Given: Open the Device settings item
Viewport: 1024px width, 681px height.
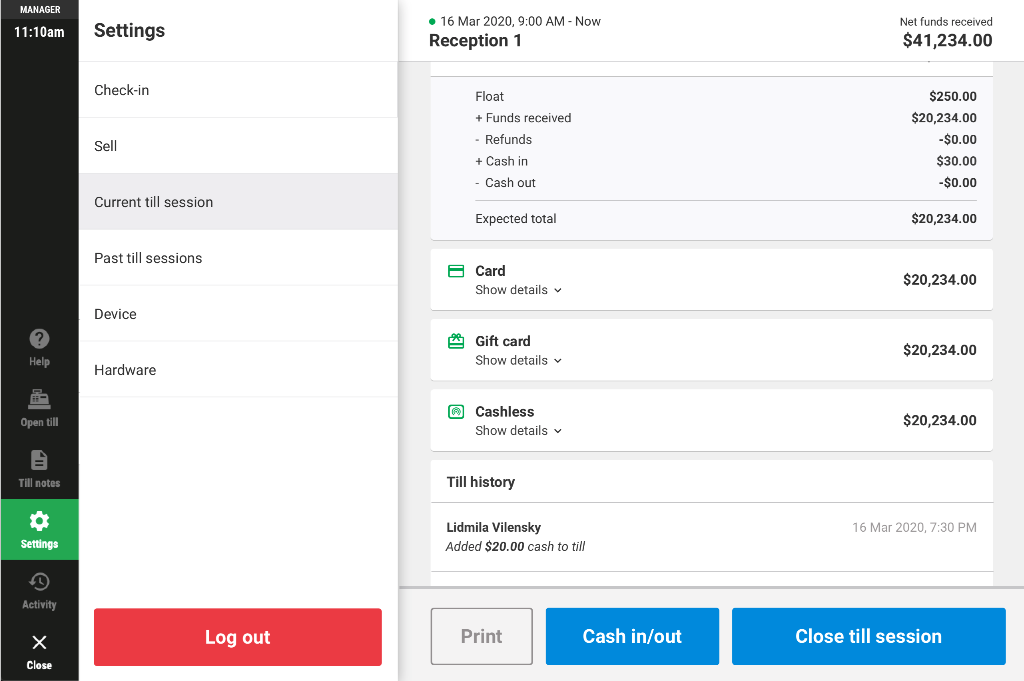Looking at the screenshot, I should pos(238,314).
